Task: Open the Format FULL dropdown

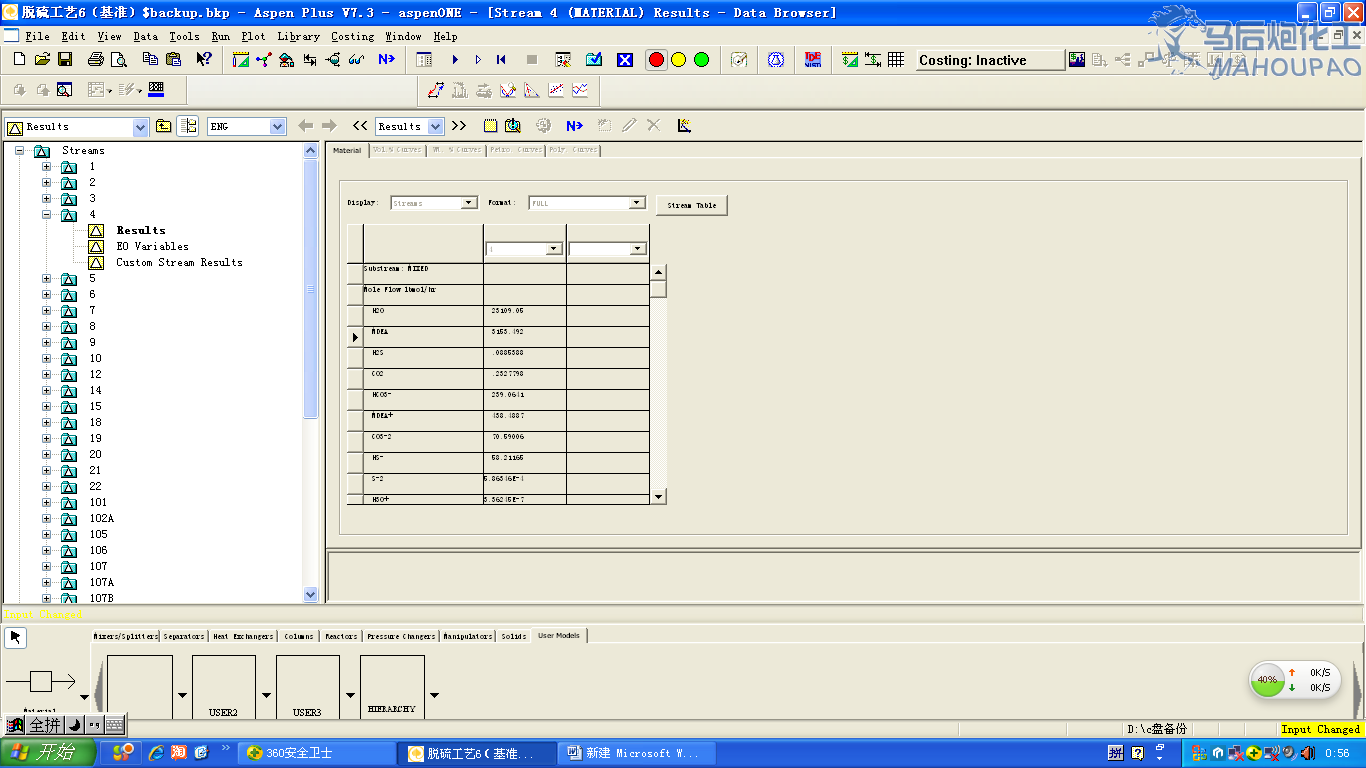Action: [636, 203]
